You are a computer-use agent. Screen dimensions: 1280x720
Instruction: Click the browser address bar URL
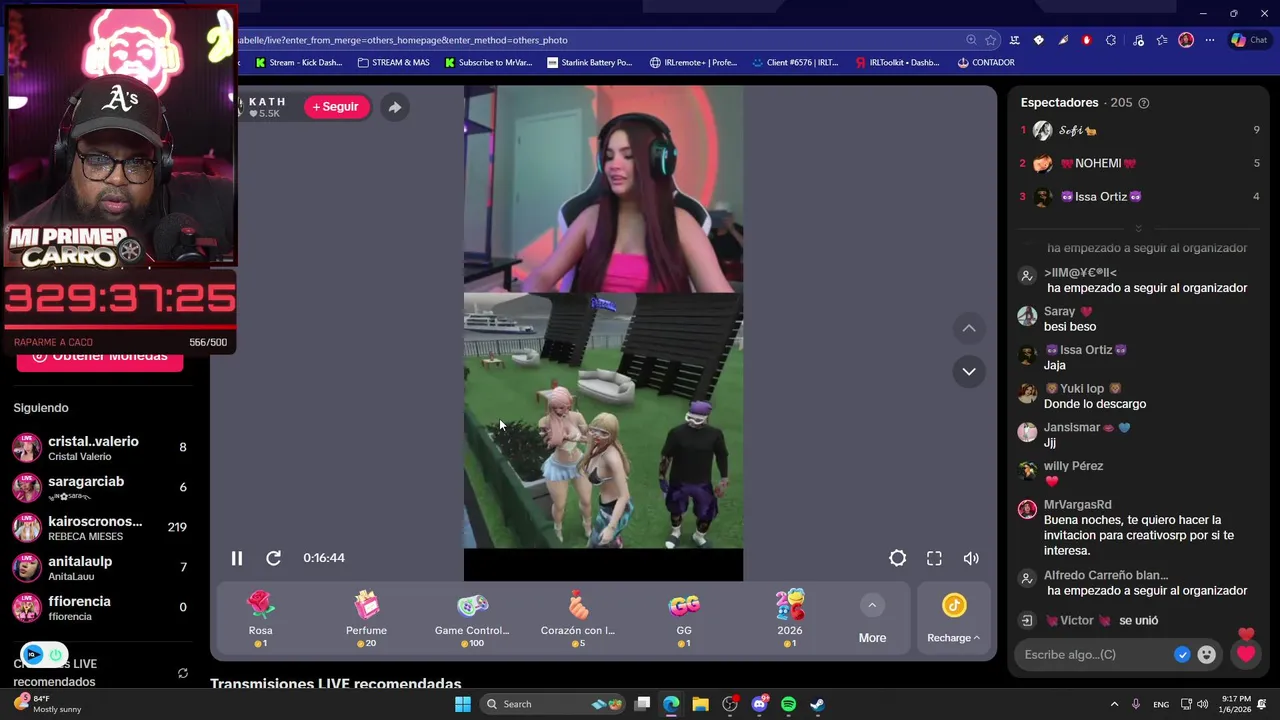[x=403, y=40]
